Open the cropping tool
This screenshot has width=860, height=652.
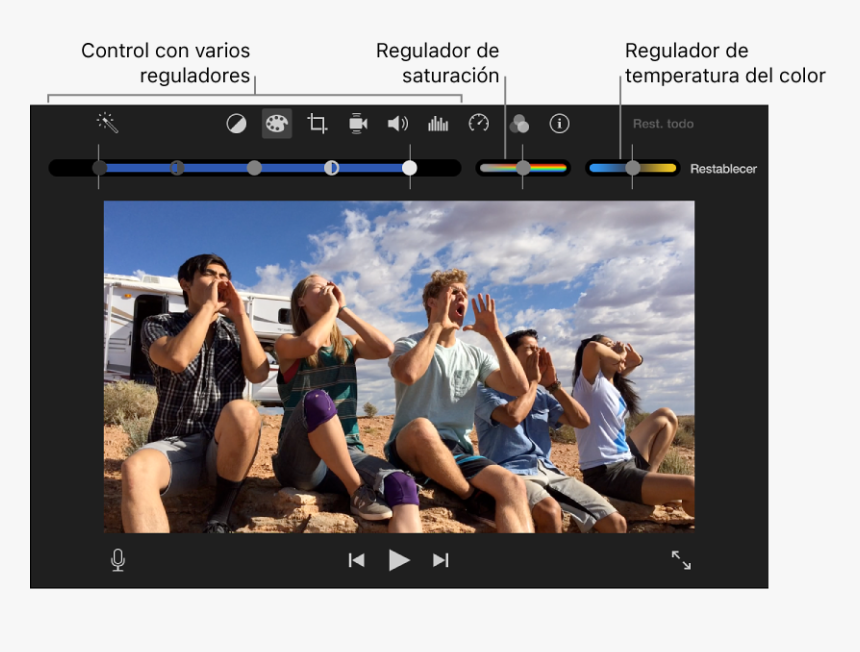pos(317,124)
